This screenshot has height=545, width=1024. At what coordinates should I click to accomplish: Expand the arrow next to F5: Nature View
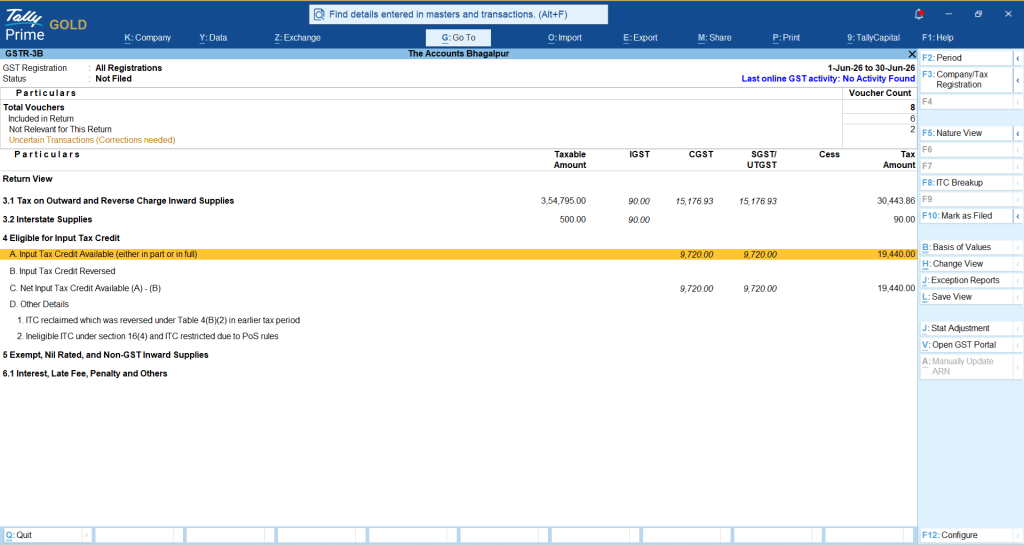tap(1017, 133)
